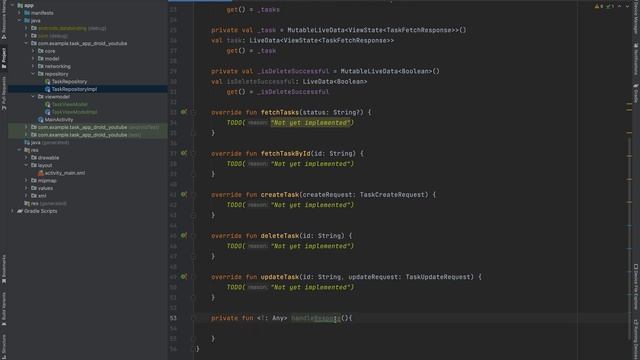This screenshot has height=360, width=640.
Task: Click the TaskRepository interface file icon
Action: pos(47,82)
